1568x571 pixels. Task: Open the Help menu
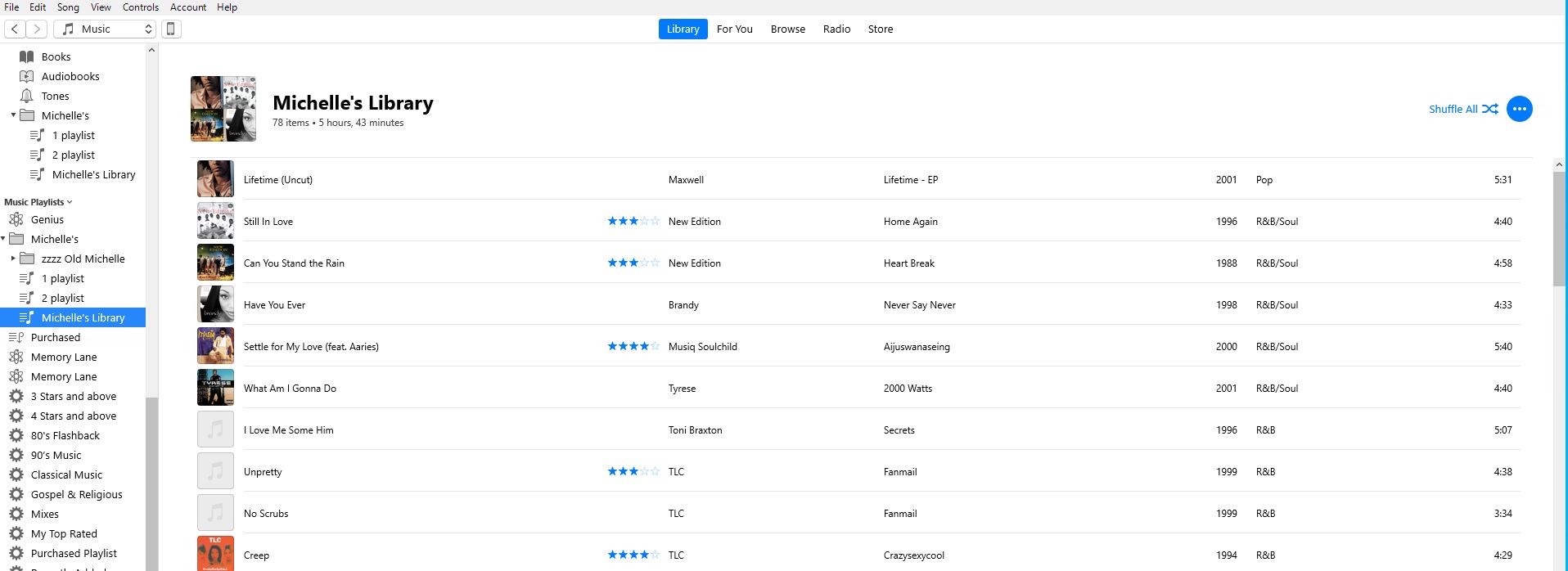point(227,7)
